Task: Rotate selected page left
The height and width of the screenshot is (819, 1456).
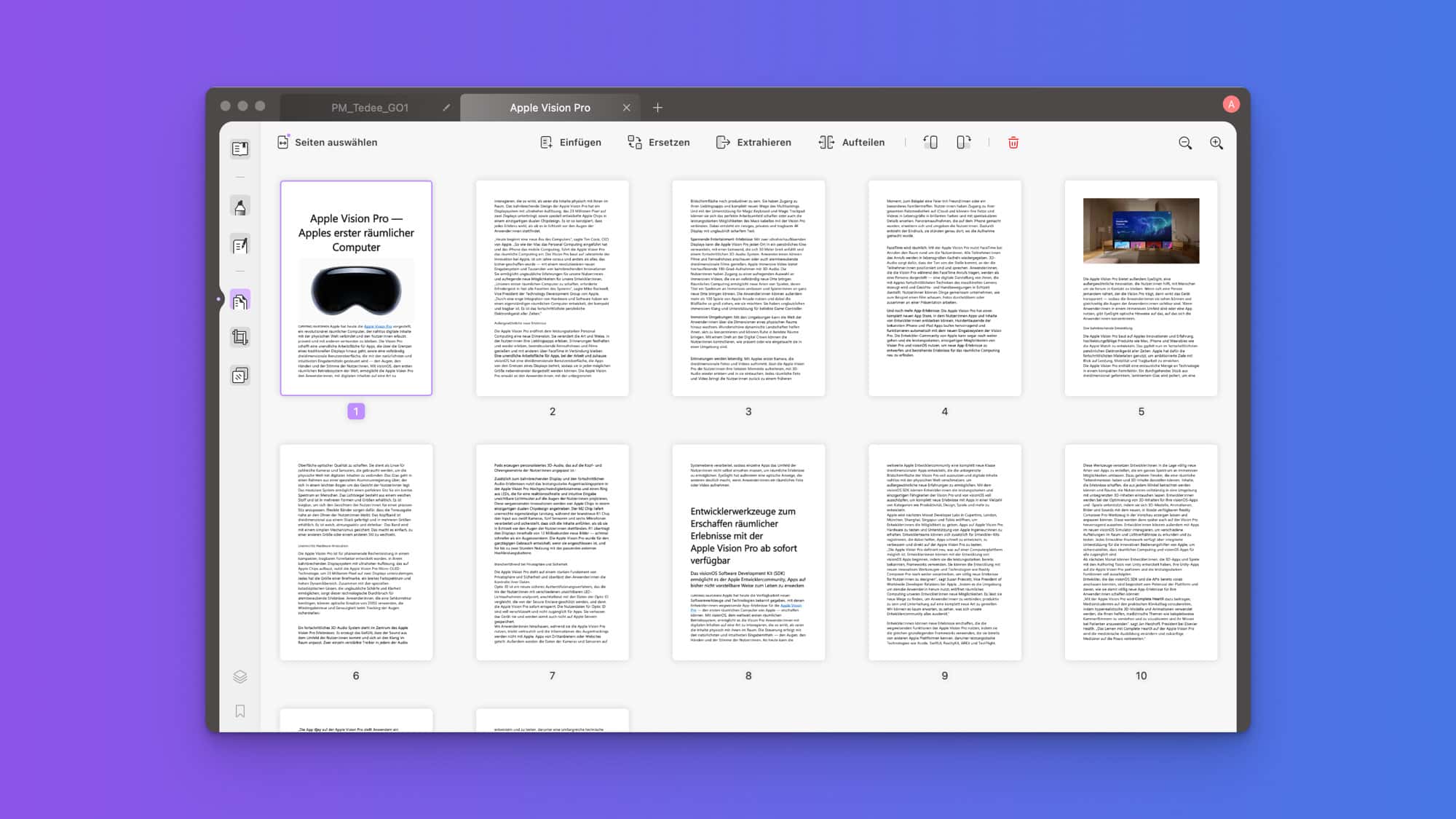Action: (x=930, y=143)
